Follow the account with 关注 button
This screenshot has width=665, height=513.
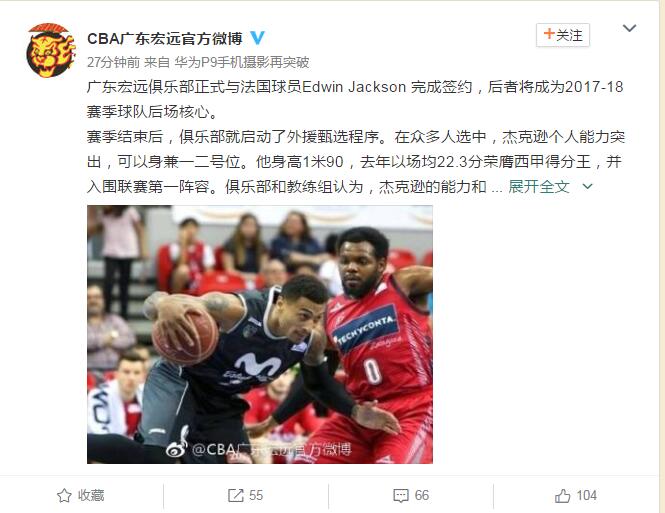563,35
